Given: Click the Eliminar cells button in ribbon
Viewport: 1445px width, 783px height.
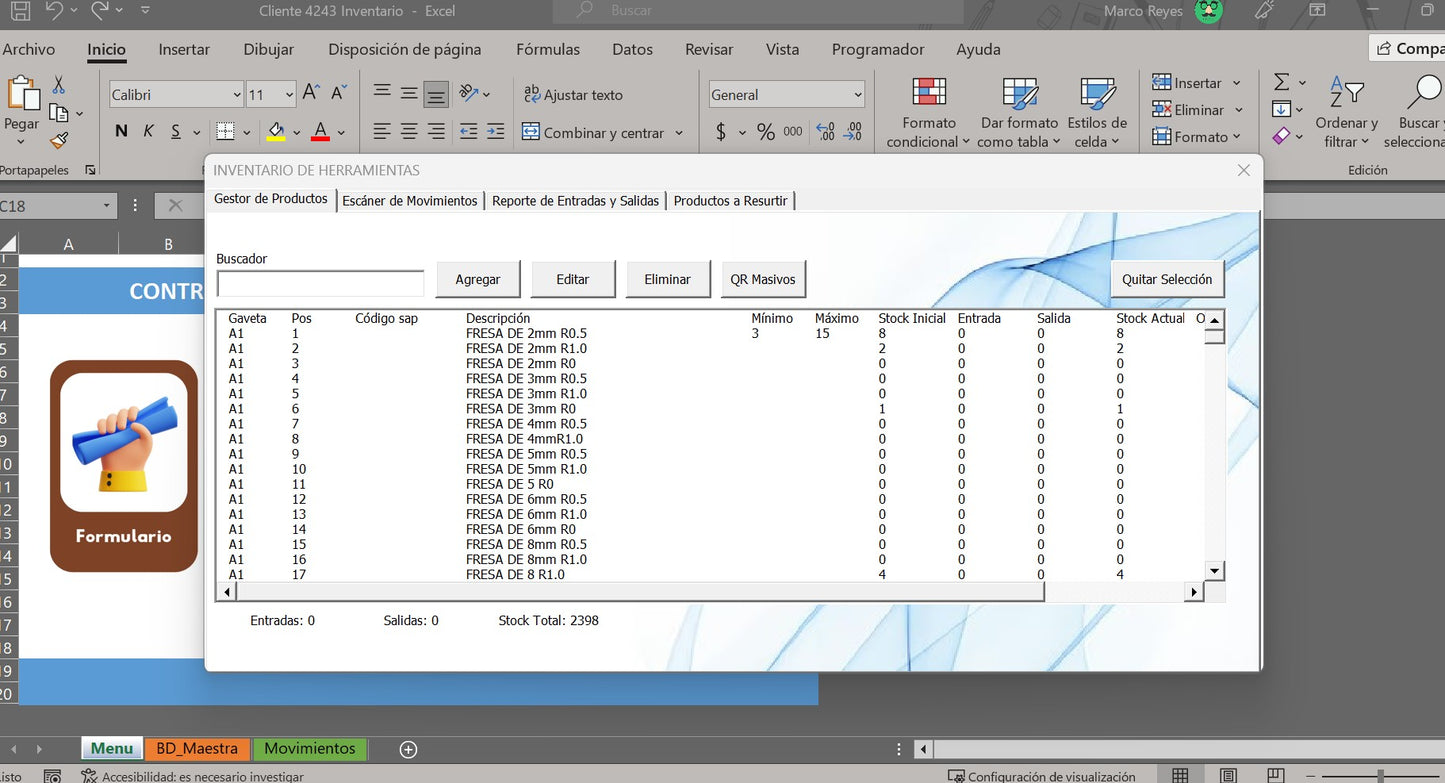Looking at the screenshot, I should tap(1188, 110).
